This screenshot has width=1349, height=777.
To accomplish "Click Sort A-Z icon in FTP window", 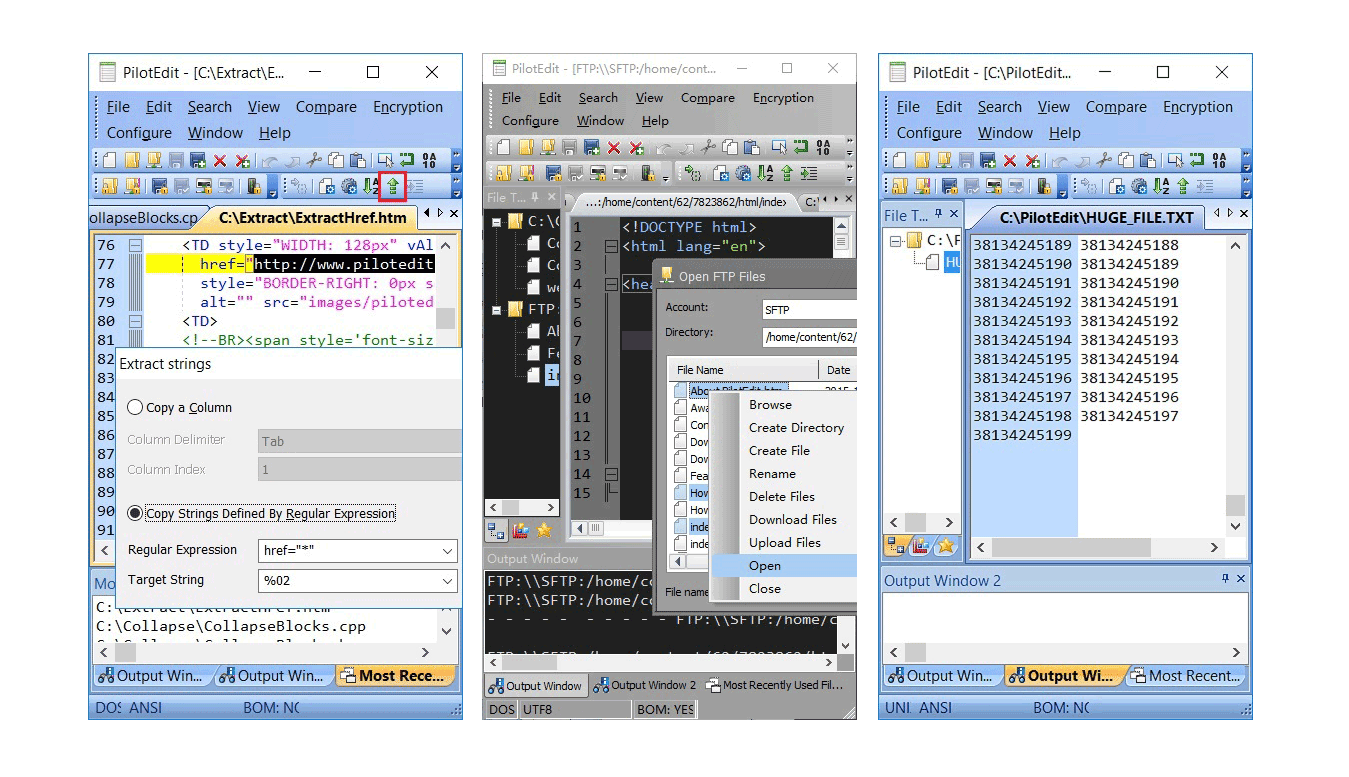I will [x=765, y=173].
